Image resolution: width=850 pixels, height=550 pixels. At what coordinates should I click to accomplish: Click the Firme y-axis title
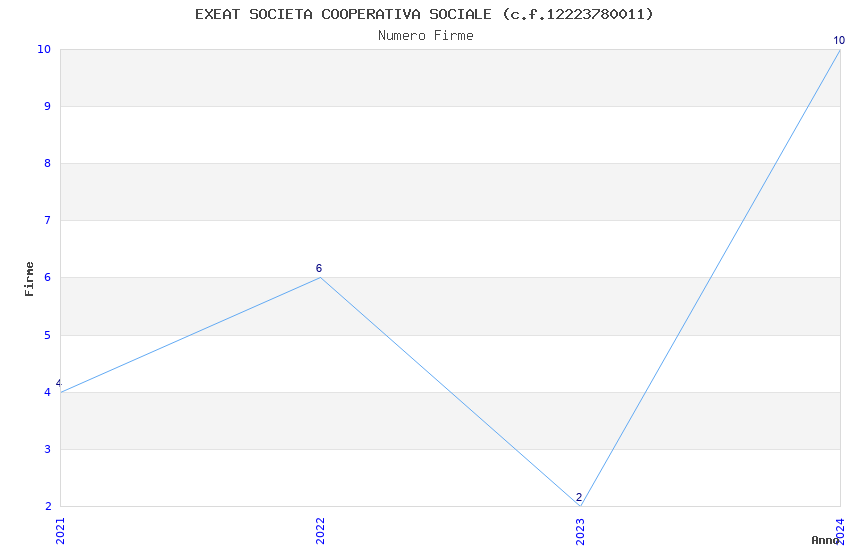[x=30, y=278]
